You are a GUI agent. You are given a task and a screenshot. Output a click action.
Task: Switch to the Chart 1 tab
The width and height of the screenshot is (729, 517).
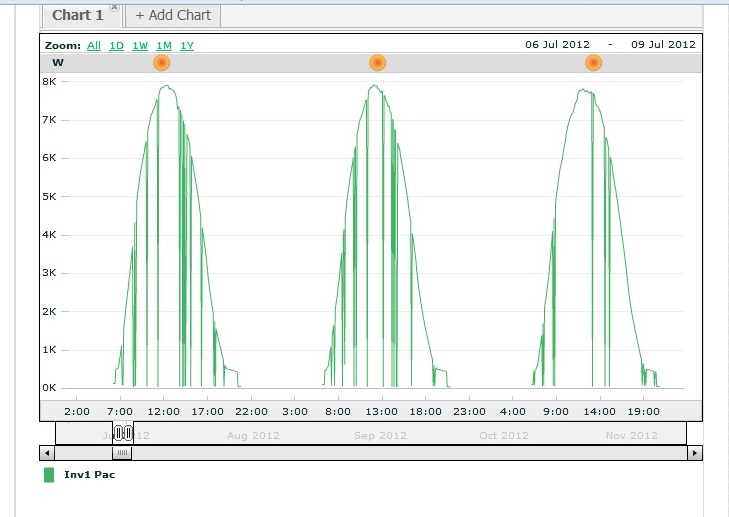[x=77, y=15]
